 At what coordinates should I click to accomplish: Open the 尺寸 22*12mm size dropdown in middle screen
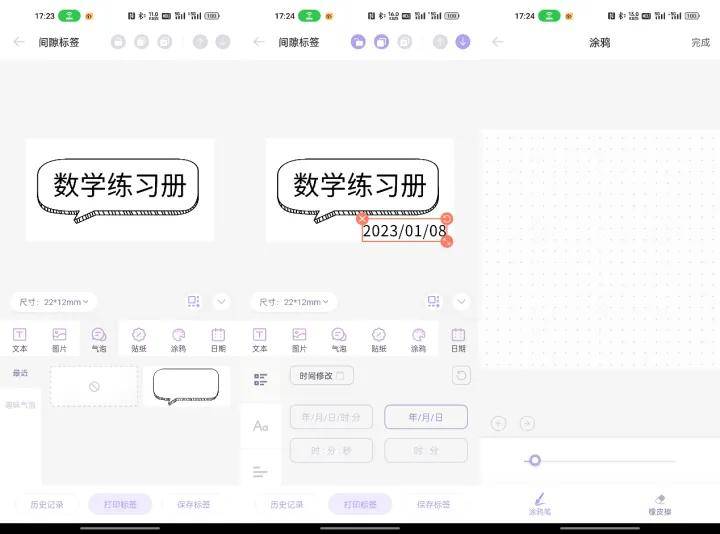point(294,302)
